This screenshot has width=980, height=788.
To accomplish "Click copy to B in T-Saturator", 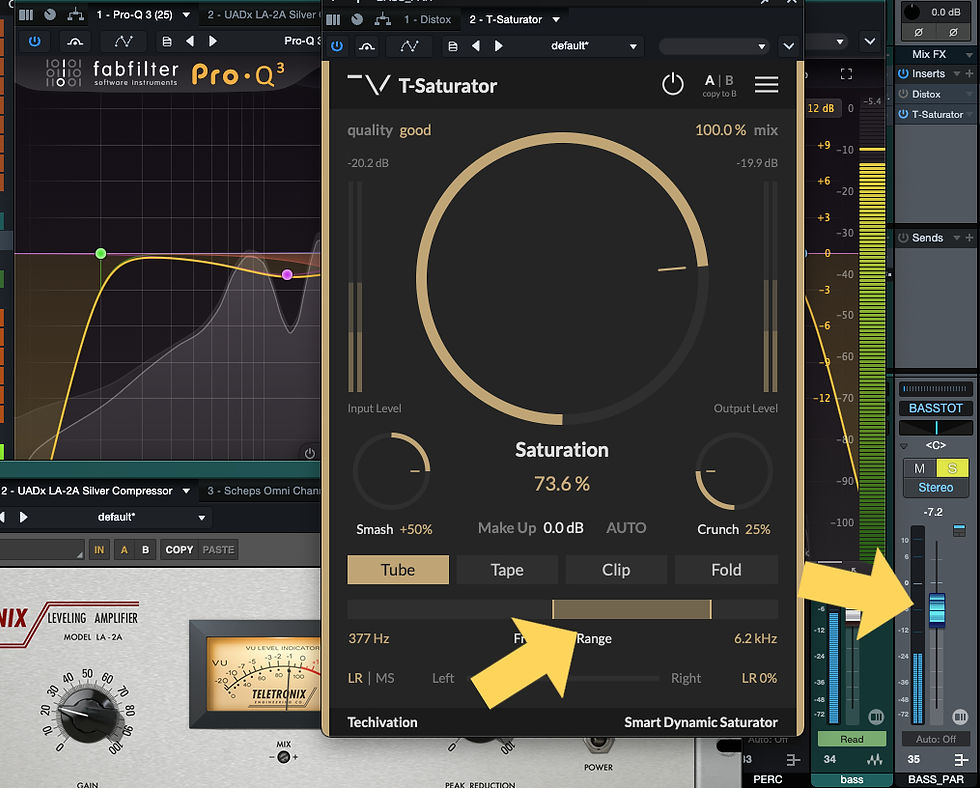I will [719, 94].
